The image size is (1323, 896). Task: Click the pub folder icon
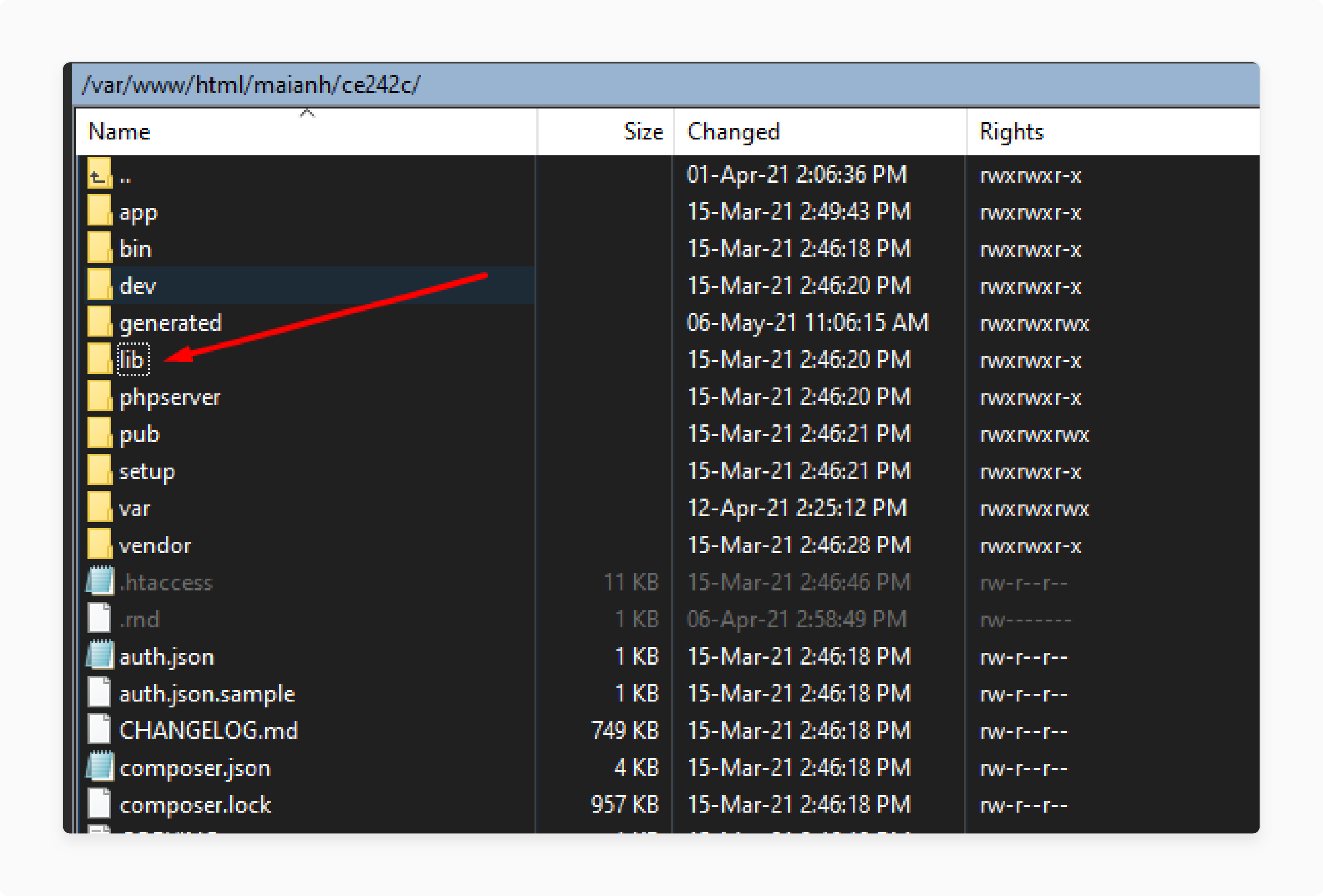point(100,433)
